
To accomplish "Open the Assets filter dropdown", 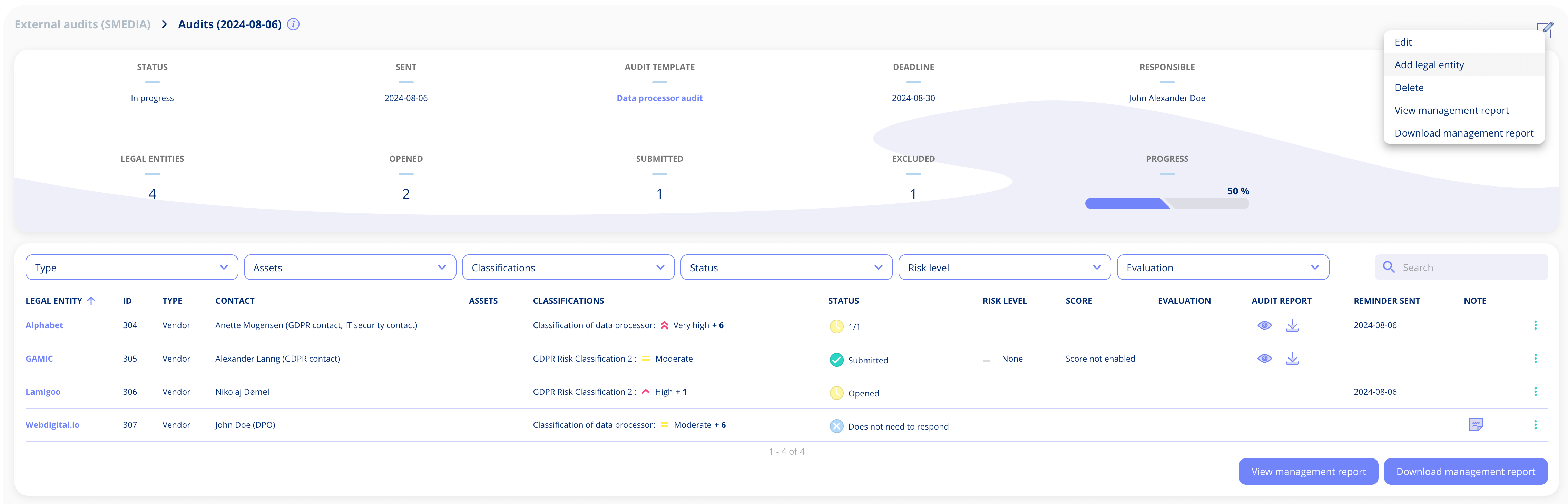I will pyautogui.click(x=350, y=268).
